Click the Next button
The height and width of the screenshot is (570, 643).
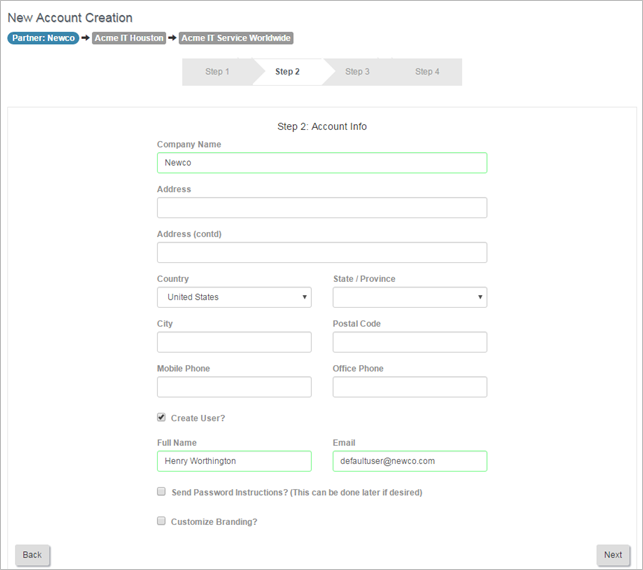pyautogui.click(x=613, y=555)
